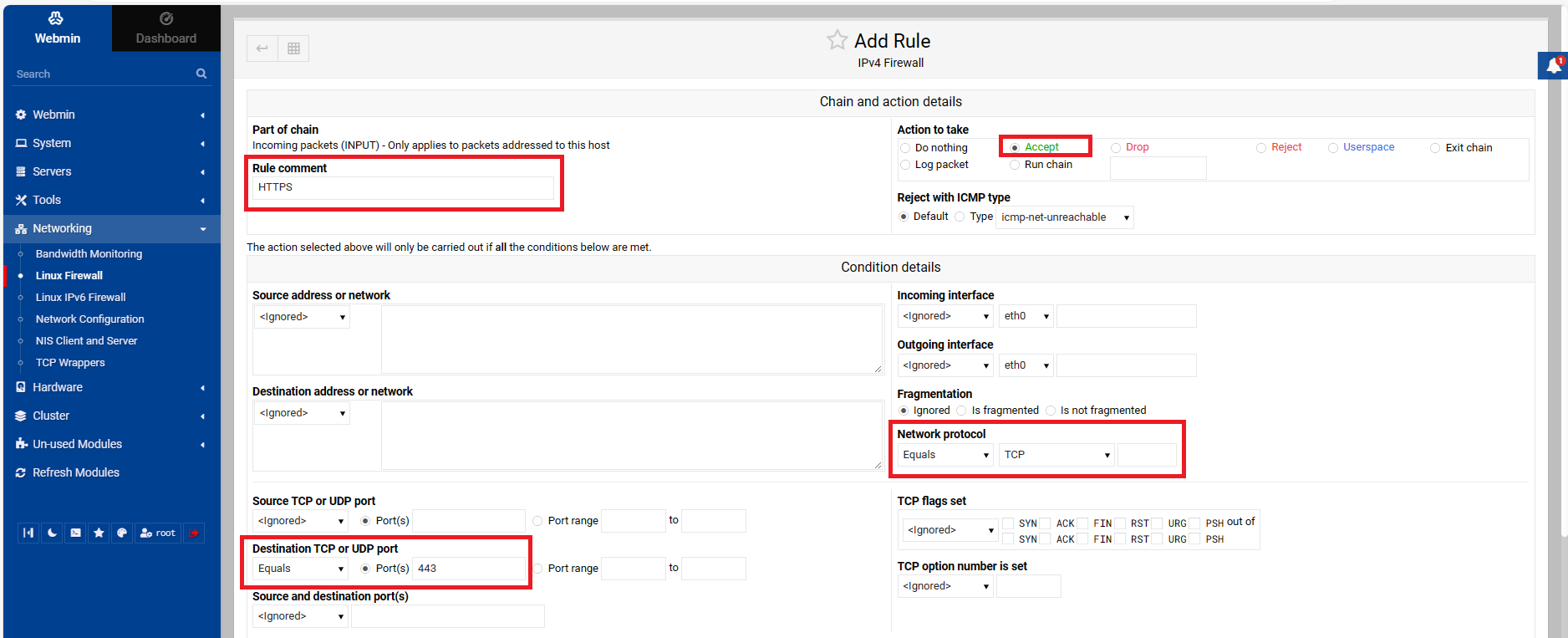Click the back arrow button beside Add Rule

[262, 48]
